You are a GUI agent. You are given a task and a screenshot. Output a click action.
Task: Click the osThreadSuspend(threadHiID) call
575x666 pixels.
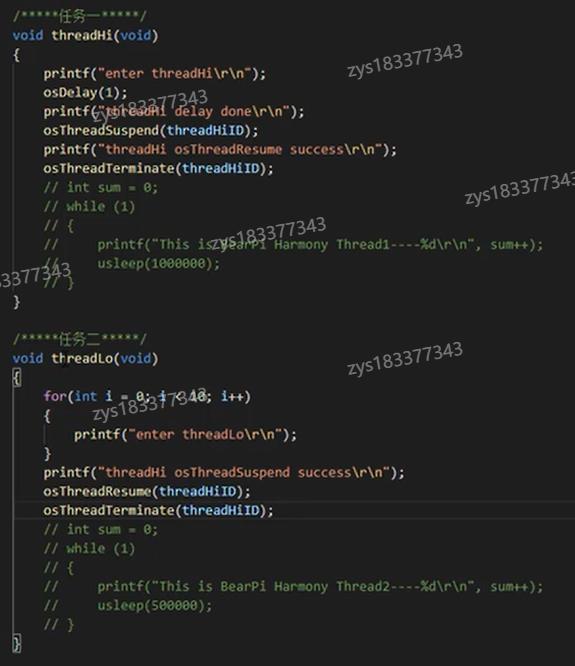[150, 130]
